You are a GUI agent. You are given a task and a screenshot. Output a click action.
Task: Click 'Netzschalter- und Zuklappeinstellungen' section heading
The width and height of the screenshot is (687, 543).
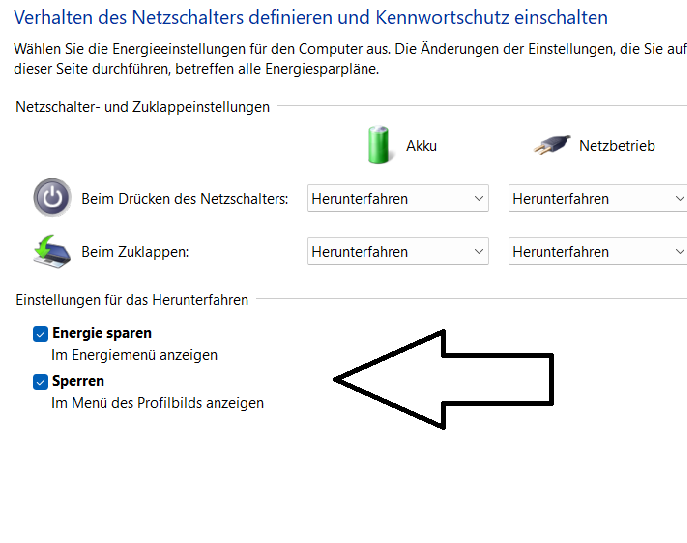pyautogui.click(x=142, y=107)
